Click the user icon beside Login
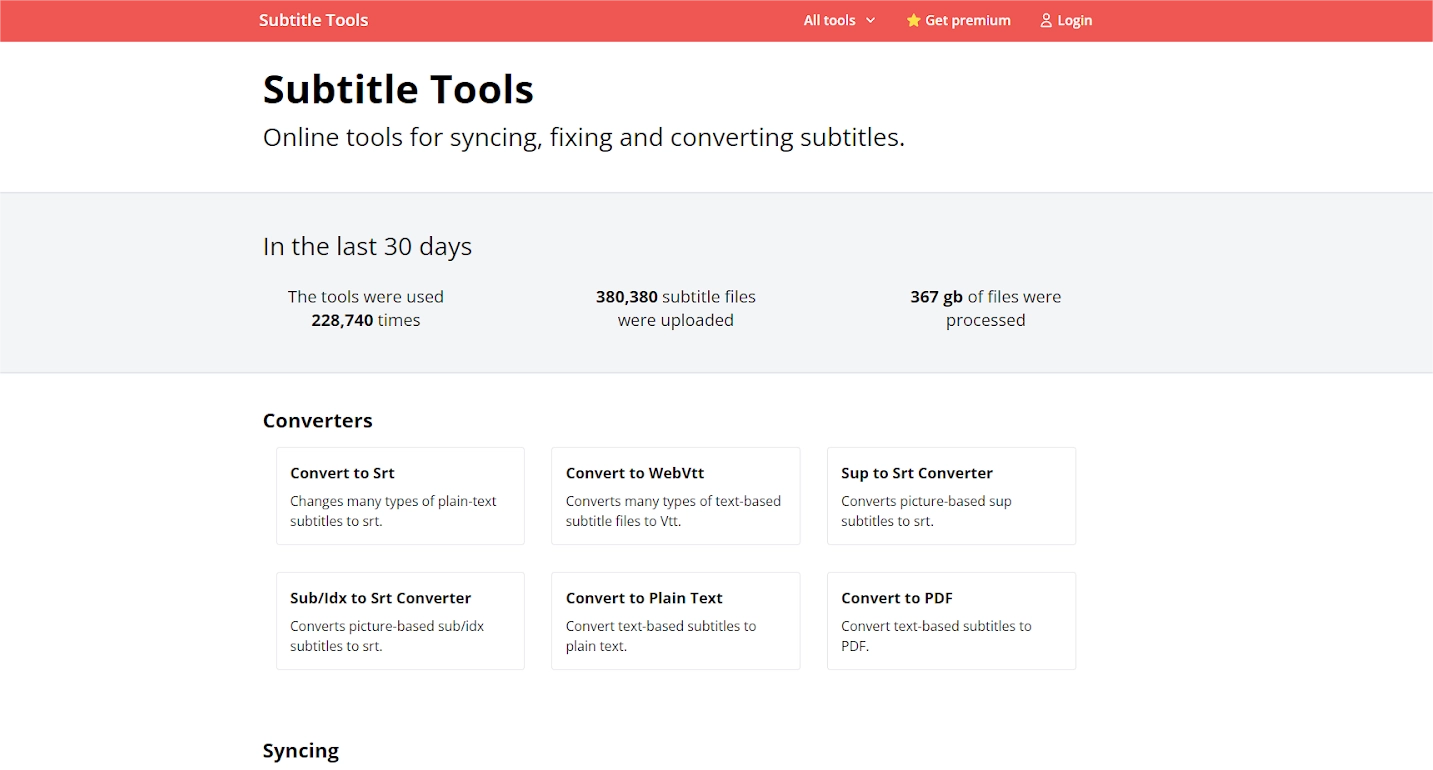Viewport: 1433px width, 770px height. pos(1046,20)
